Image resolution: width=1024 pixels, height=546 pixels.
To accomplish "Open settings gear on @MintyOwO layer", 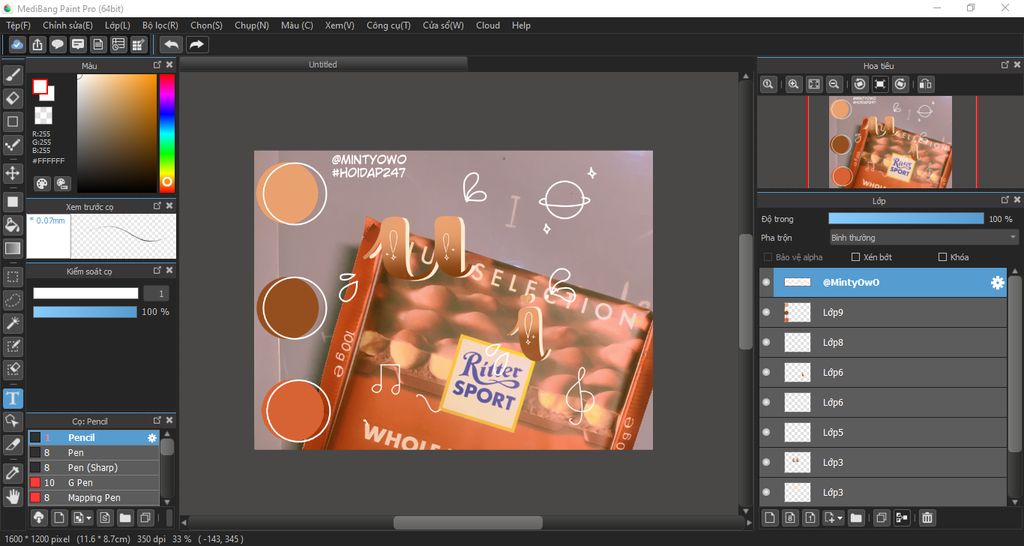I will pos(997,282).
